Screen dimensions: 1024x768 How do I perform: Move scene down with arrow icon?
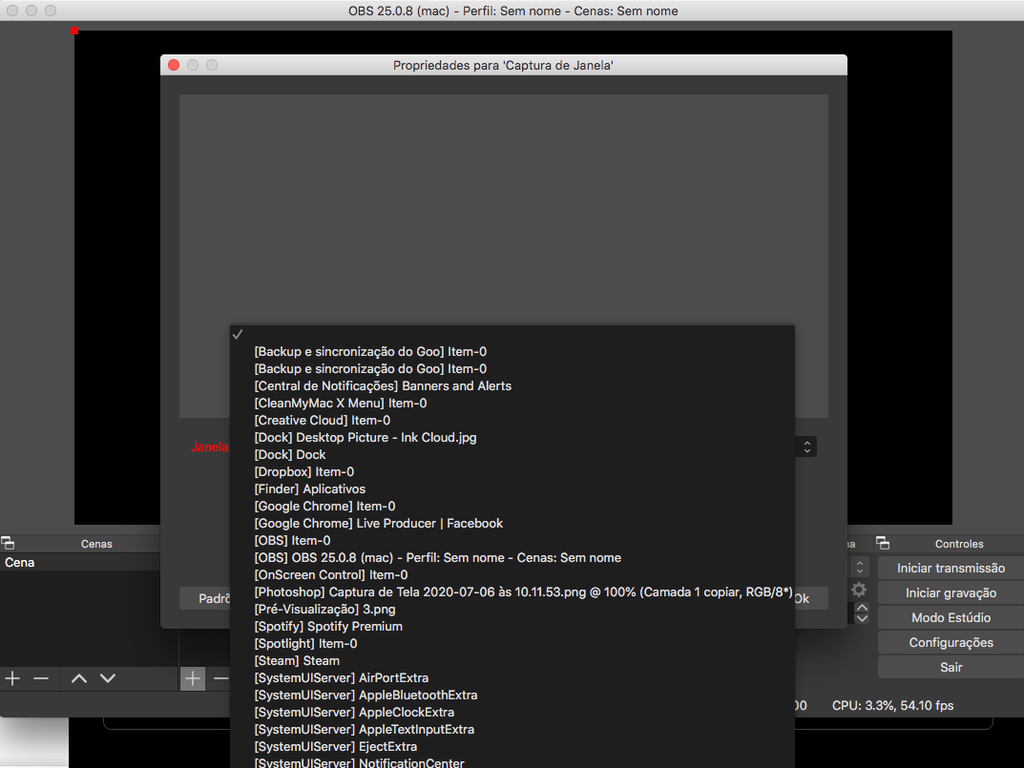tap(108, 679)
